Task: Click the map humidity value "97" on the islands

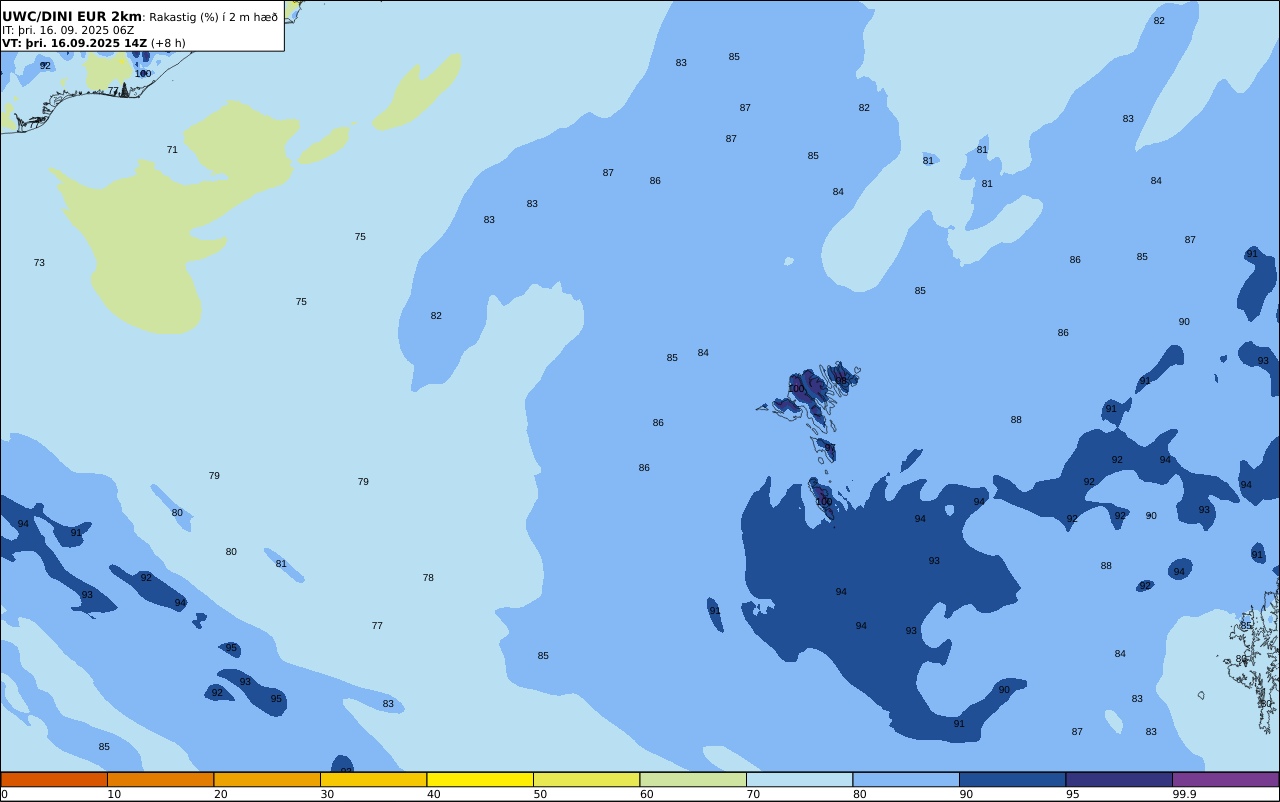Action: [x=829, y=448]
